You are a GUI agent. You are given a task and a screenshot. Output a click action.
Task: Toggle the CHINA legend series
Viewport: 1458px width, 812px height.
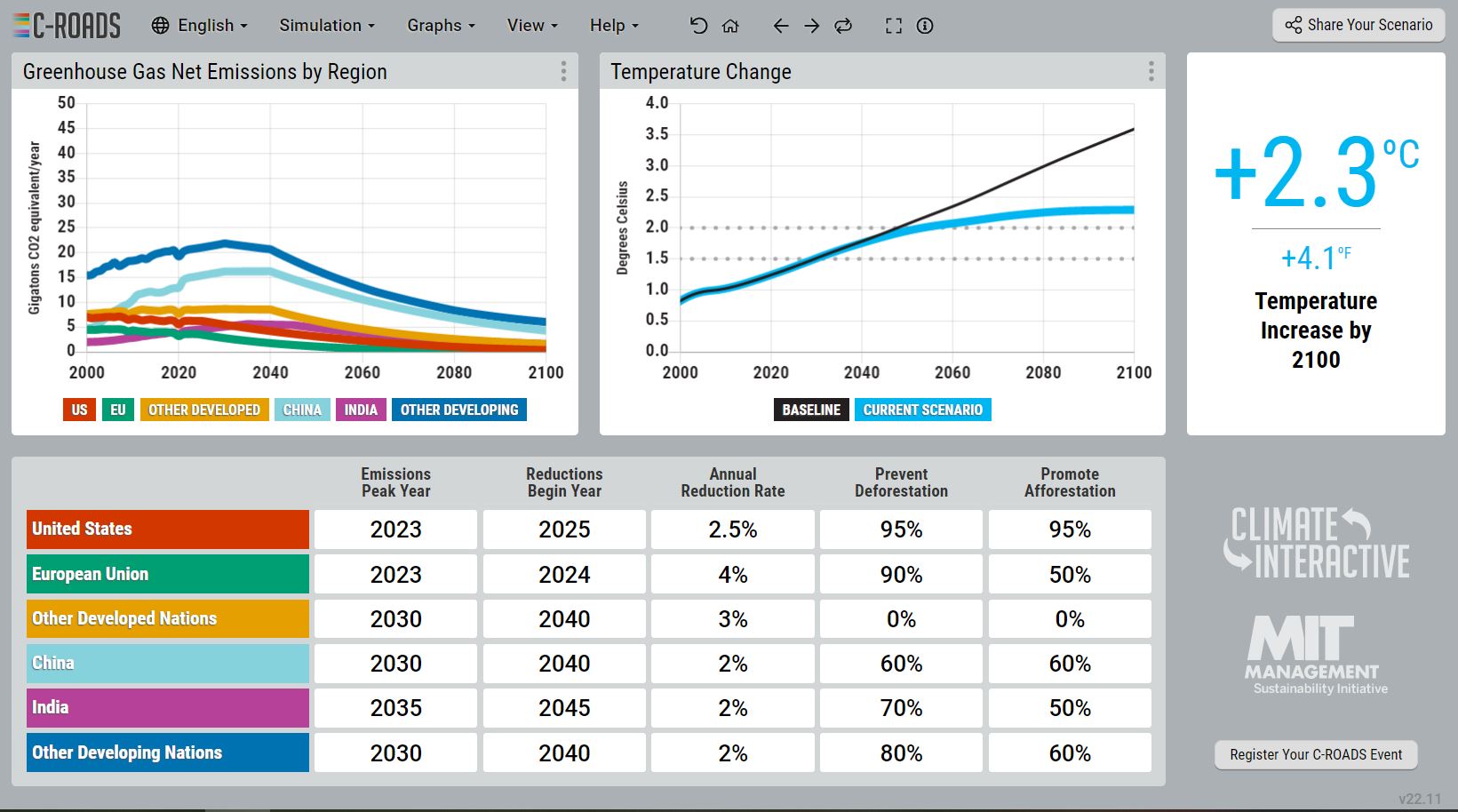click(x=302, y=410)
